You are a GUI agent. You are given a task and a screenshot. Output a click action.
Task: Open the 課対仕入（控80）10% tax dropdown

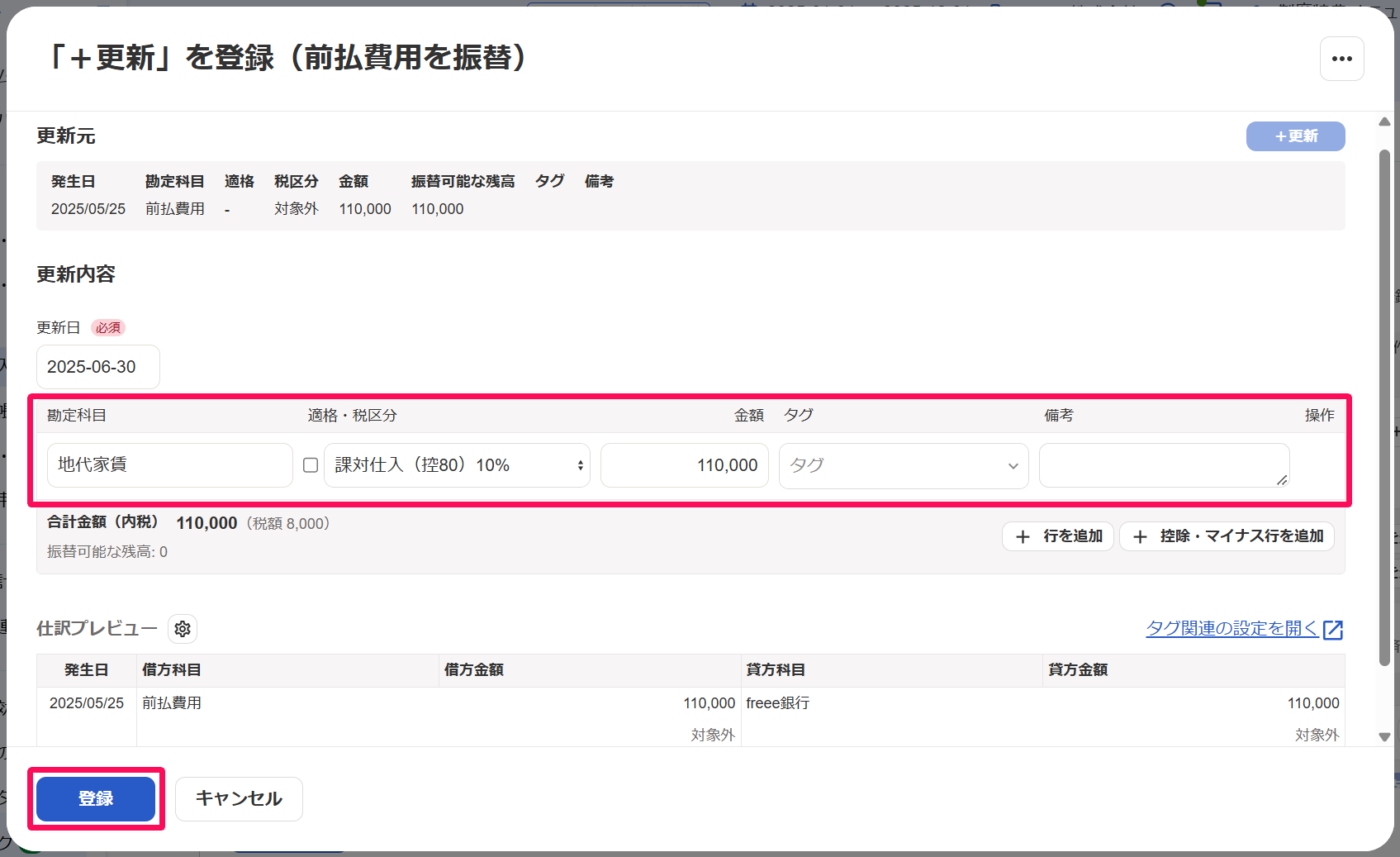[457, 465]
